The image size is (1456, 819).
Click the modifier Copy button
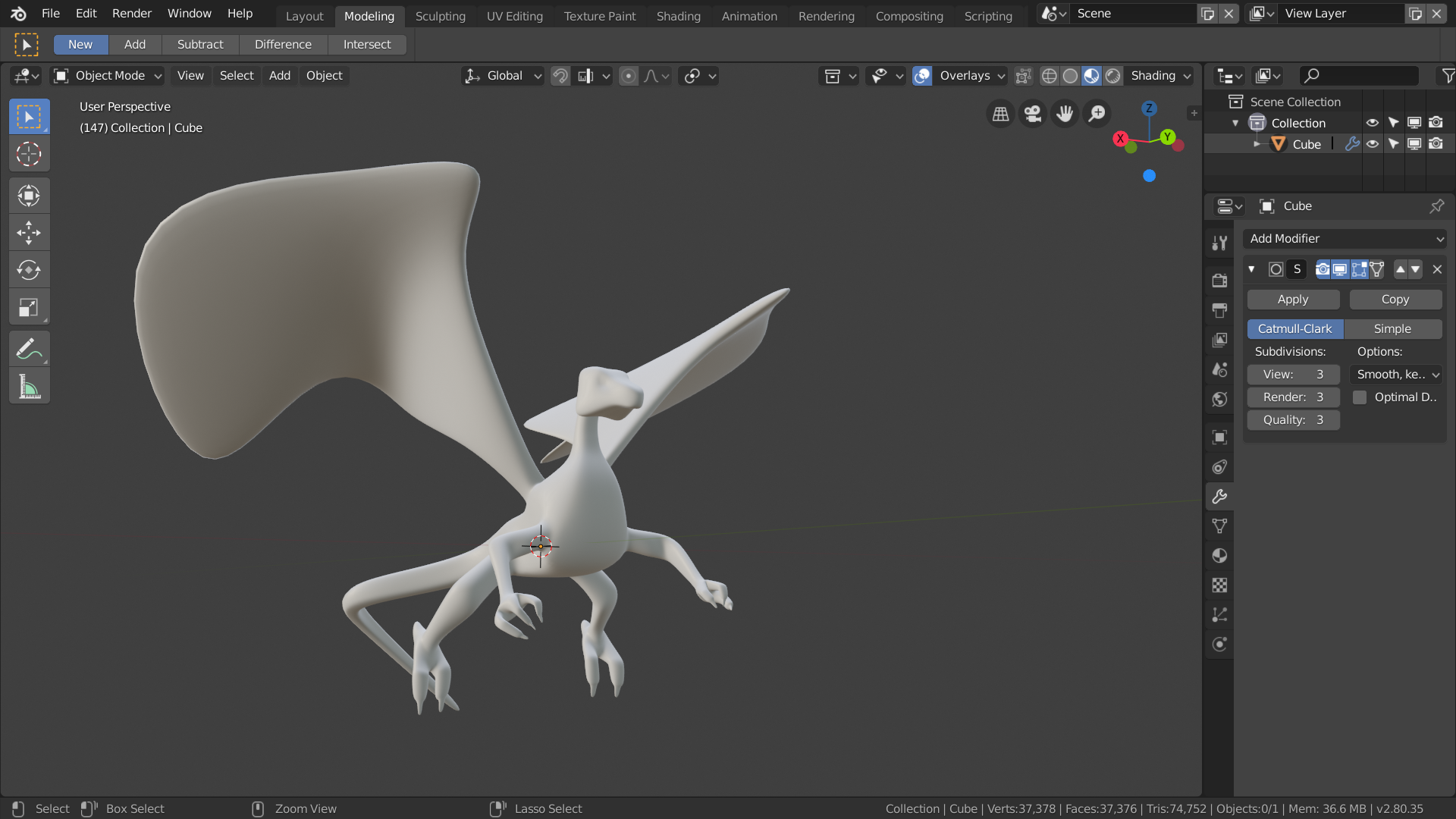pyautogui.click(x=1395, y=300)
